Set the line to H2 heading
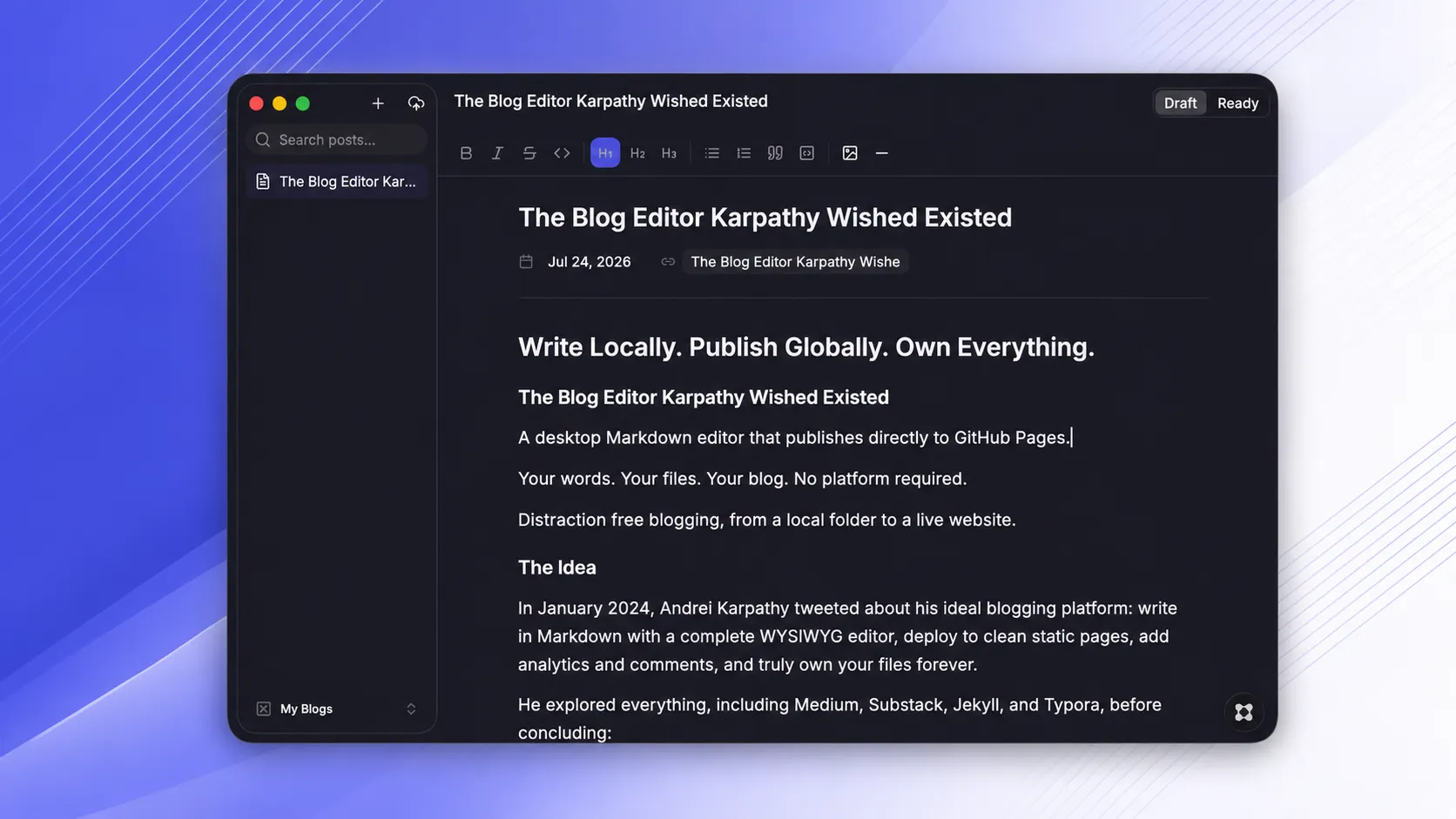 click(637, 153)
